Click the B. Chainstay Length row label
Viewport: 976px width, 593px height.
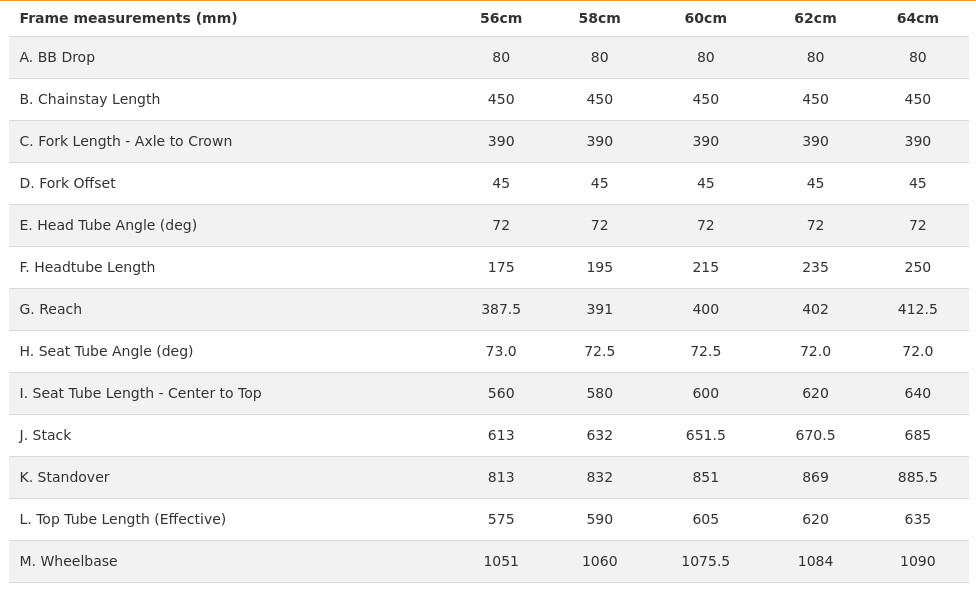[x=89, y=99]
